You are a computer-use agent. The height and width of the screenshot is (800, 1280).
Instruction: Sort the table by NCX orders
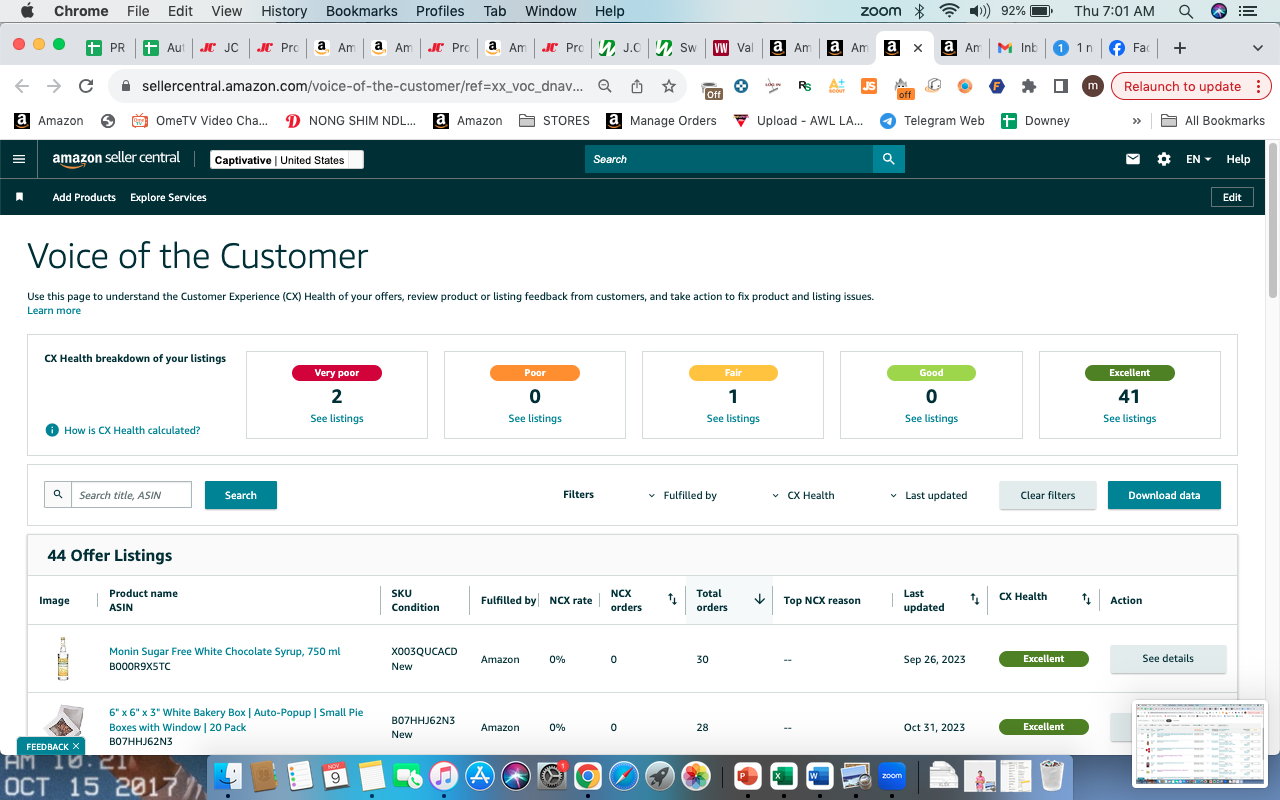coord(673,599)
